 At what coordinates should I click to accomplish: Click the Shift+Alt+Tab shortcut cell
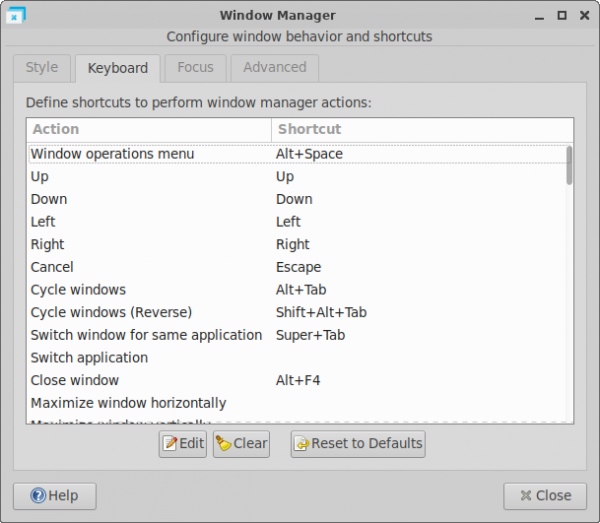pyautogui.click(x=321, y=312)
